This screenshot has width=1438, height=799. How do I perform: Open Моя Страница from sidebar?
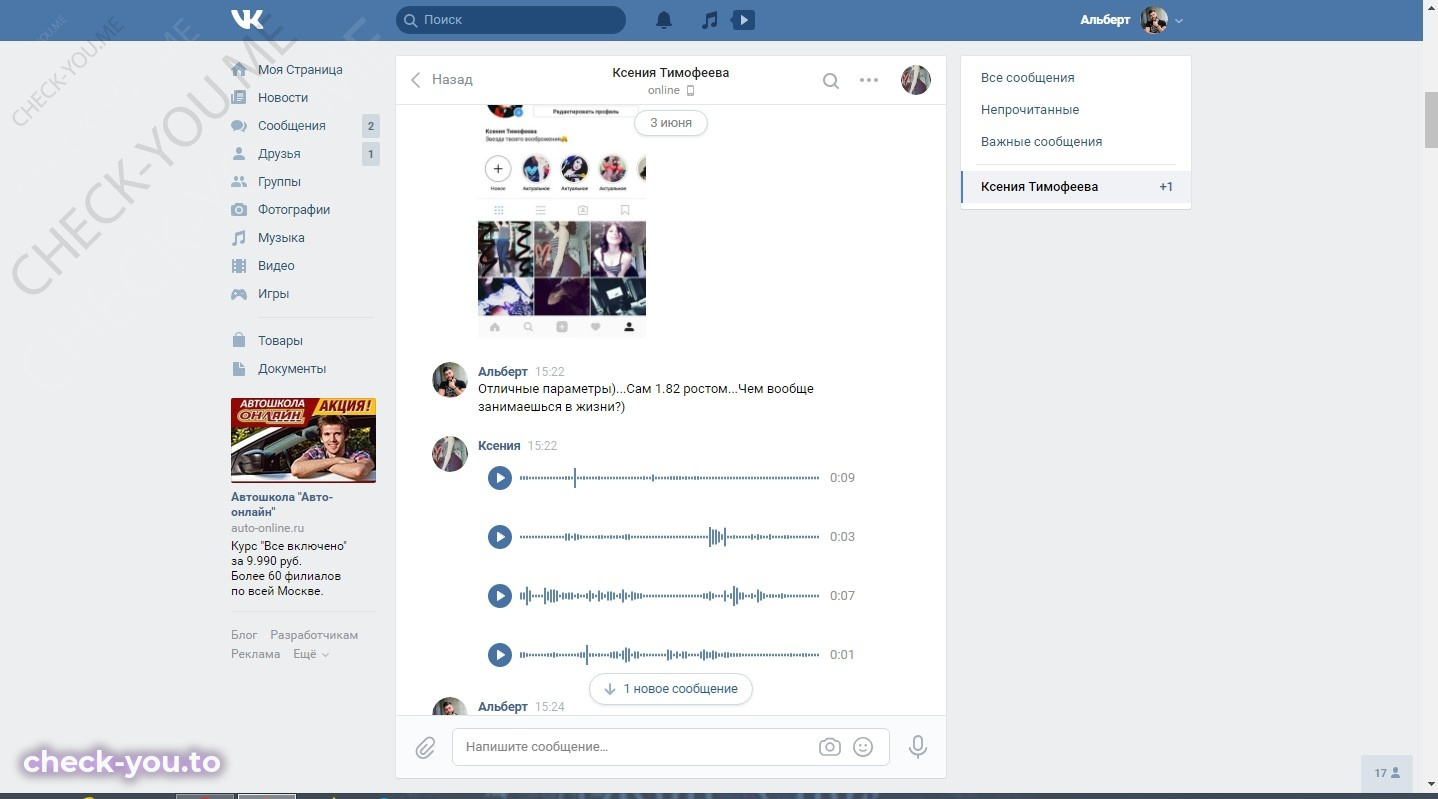tap(300, 70)
